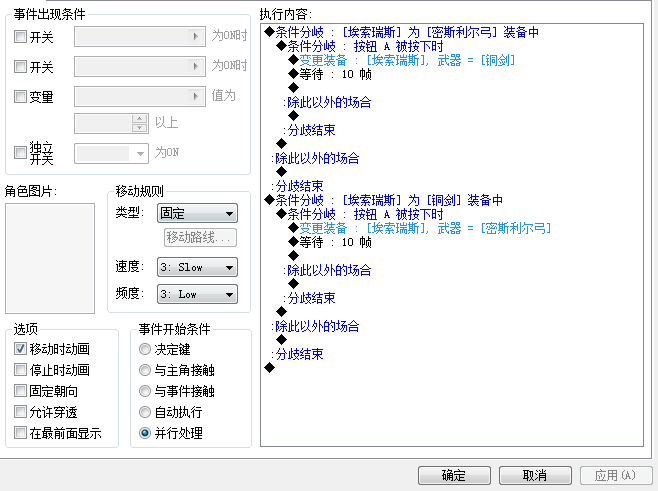
Task: Open the 速度 dropdown showing 3: Slow
Action: 197,267
